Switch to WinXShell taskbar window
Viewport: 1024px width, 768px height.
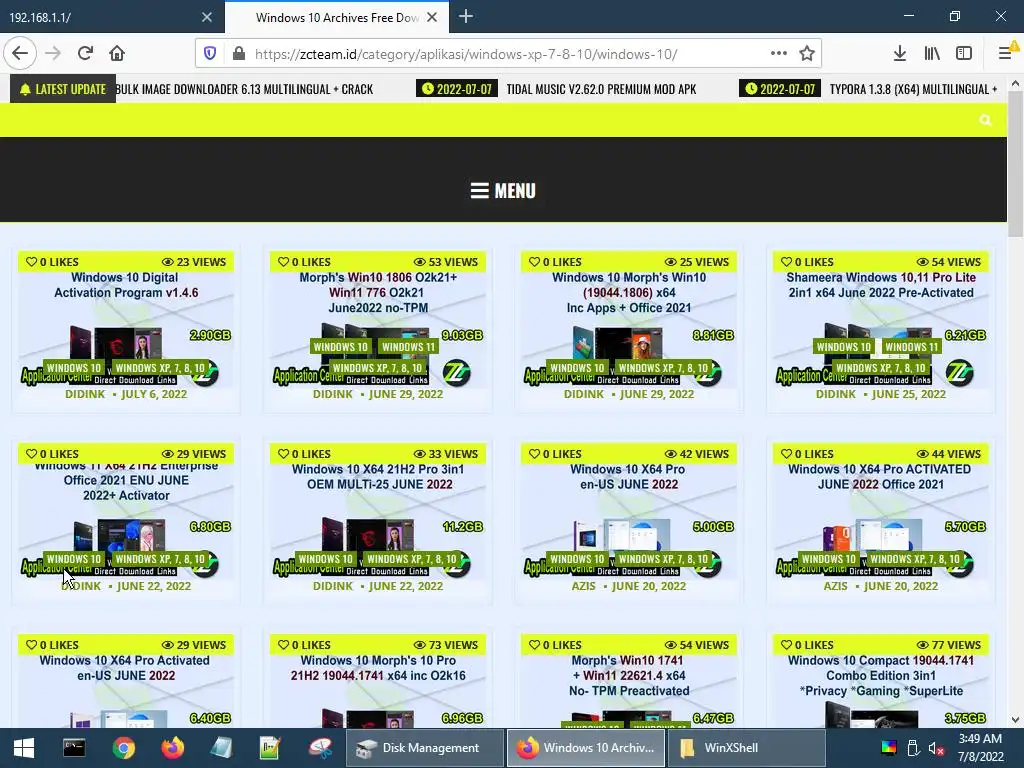746,748
